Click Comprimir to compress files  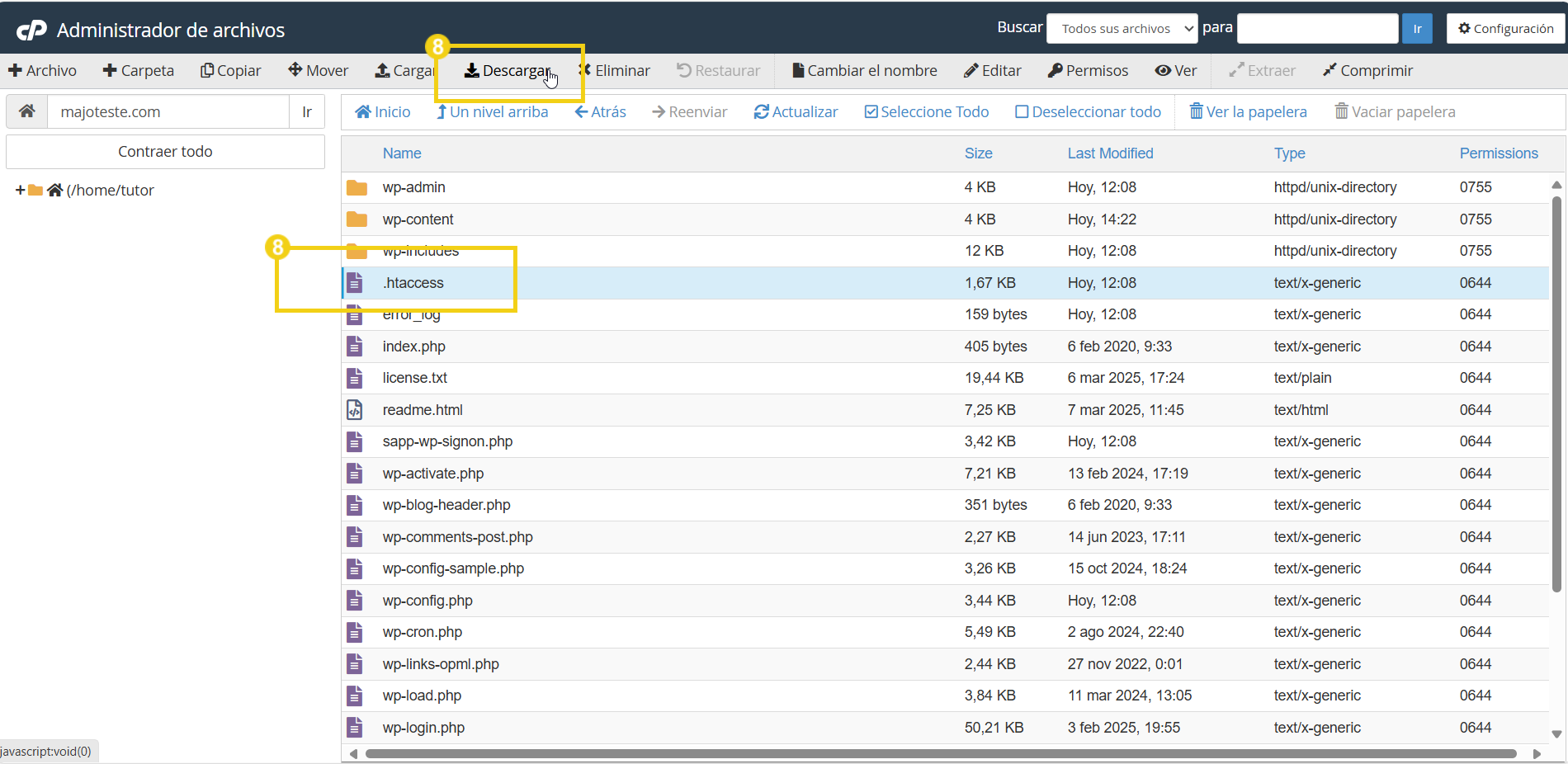tap(1368, 71)
